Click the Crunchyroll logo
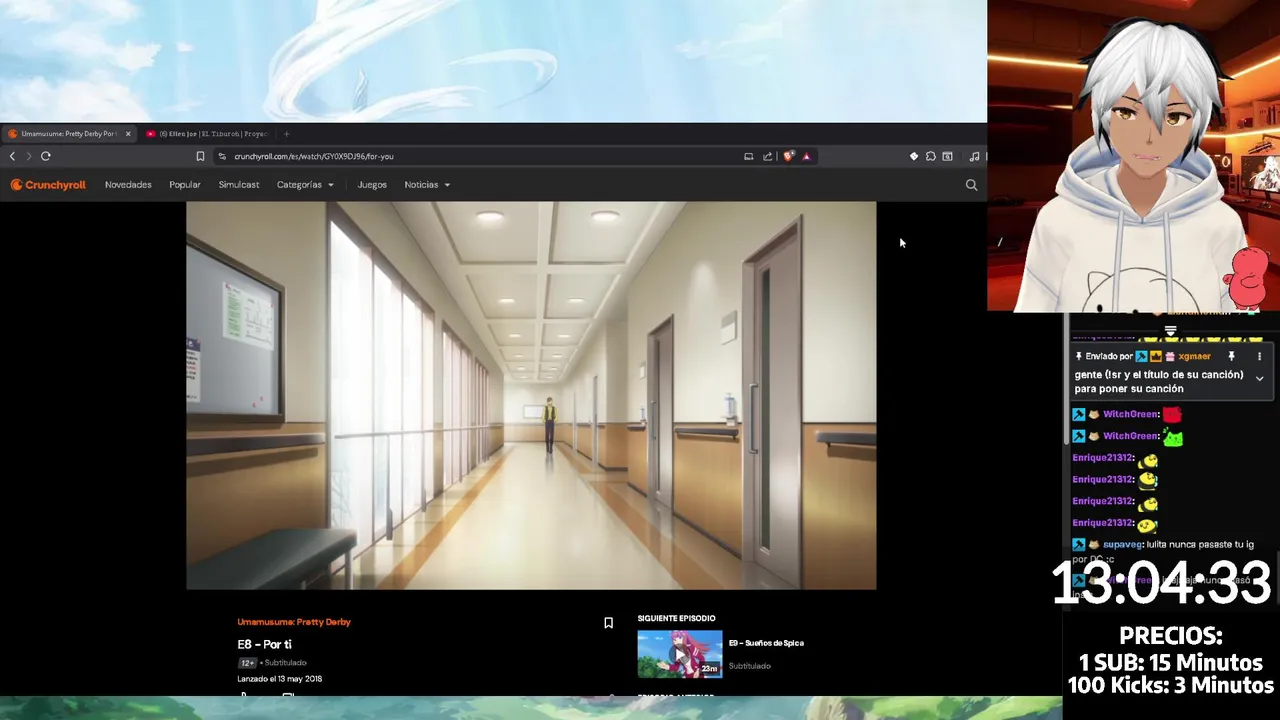 click(48, 185)
